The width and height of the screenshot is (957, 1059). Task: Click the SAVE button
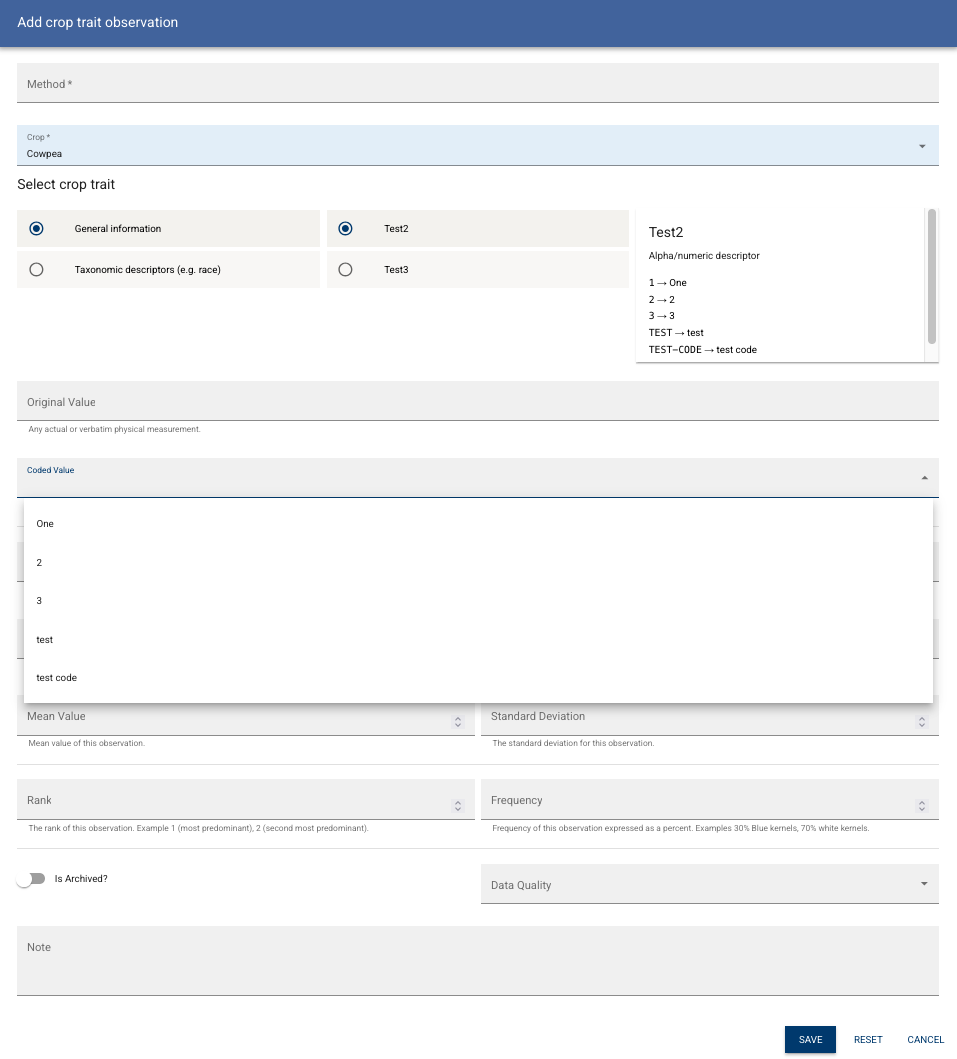tap(810, 1039)
